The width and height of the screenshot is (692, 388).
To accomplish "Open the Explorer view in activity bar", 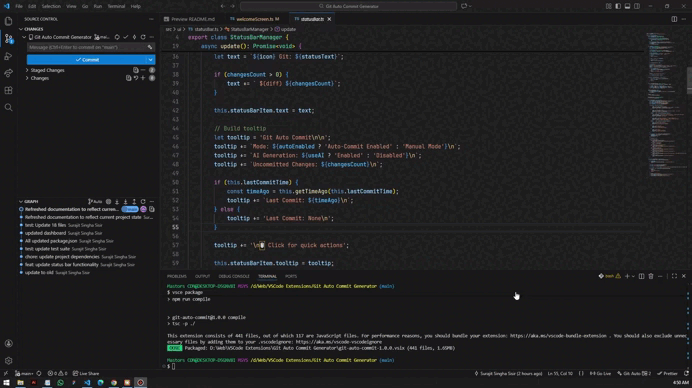I will 8,21.
